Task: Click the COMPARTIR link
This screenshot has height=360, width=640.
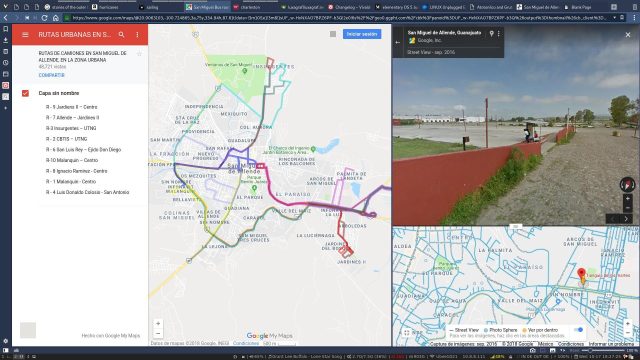Action: point(51,75)
